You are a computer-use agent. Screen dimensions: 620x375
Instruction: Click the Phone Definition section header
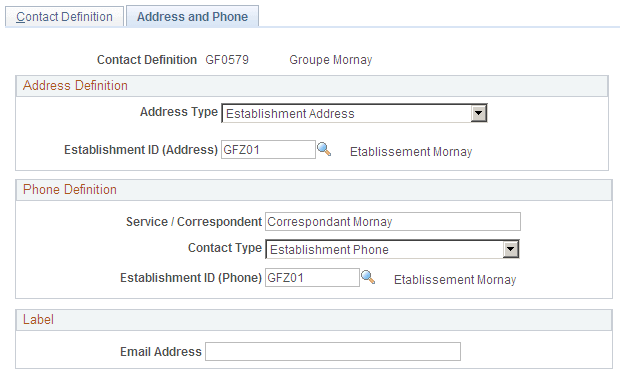pyautogui.click(x=314, y=190)
